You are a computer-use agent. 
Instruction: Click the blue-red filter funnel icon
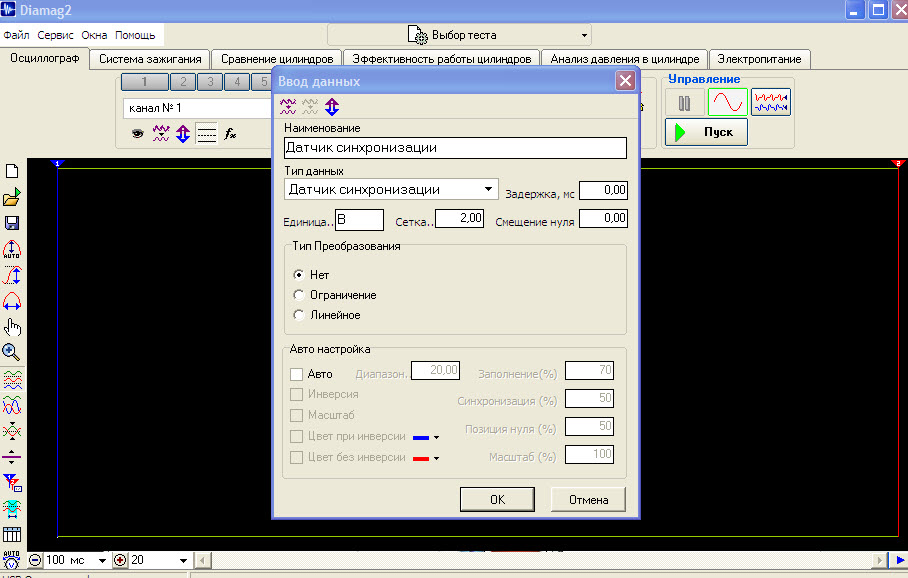(x=12, y=482)
